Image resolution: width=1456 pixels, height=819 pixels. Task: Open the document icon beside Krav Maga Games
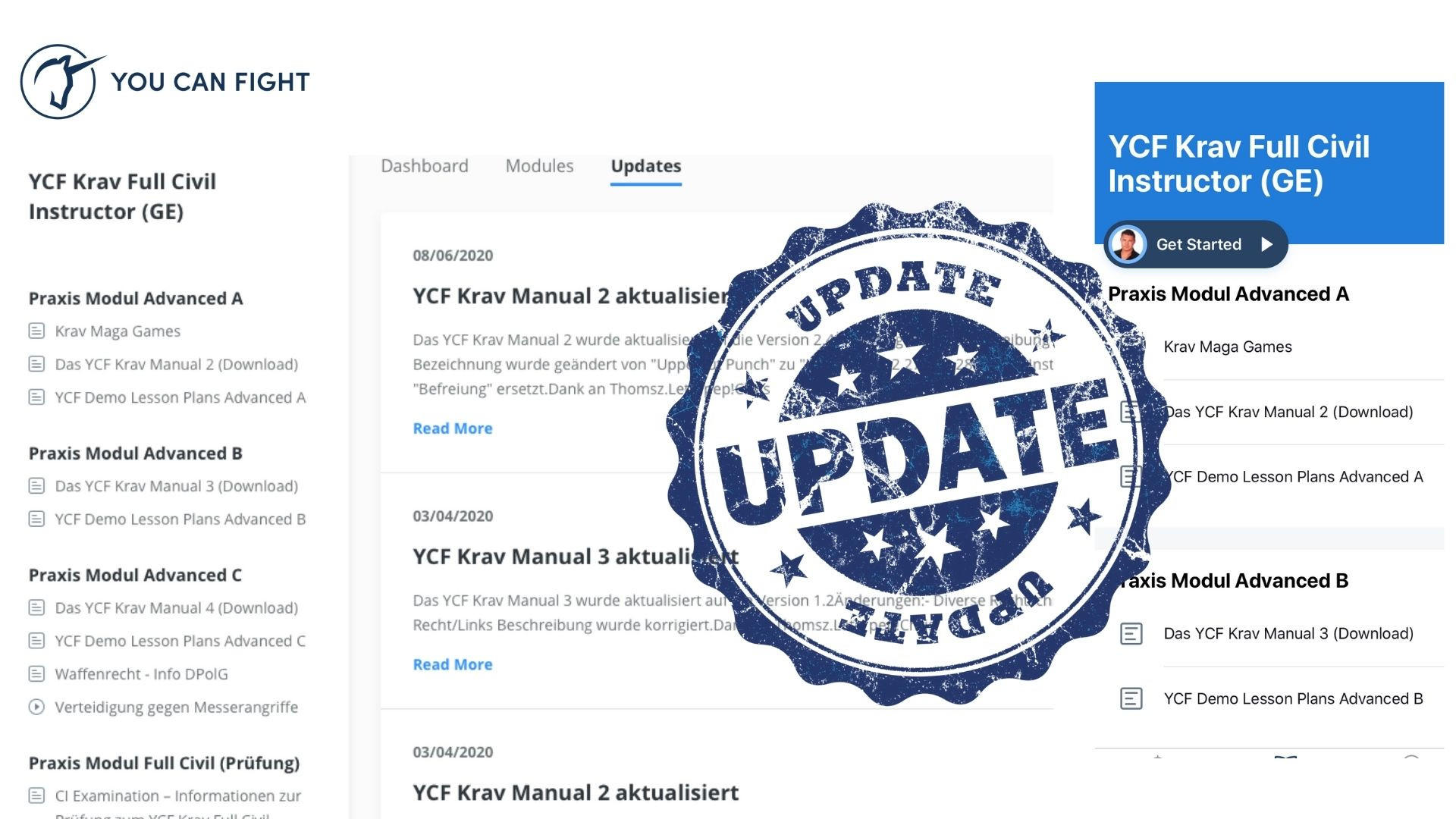coord(36,331)
